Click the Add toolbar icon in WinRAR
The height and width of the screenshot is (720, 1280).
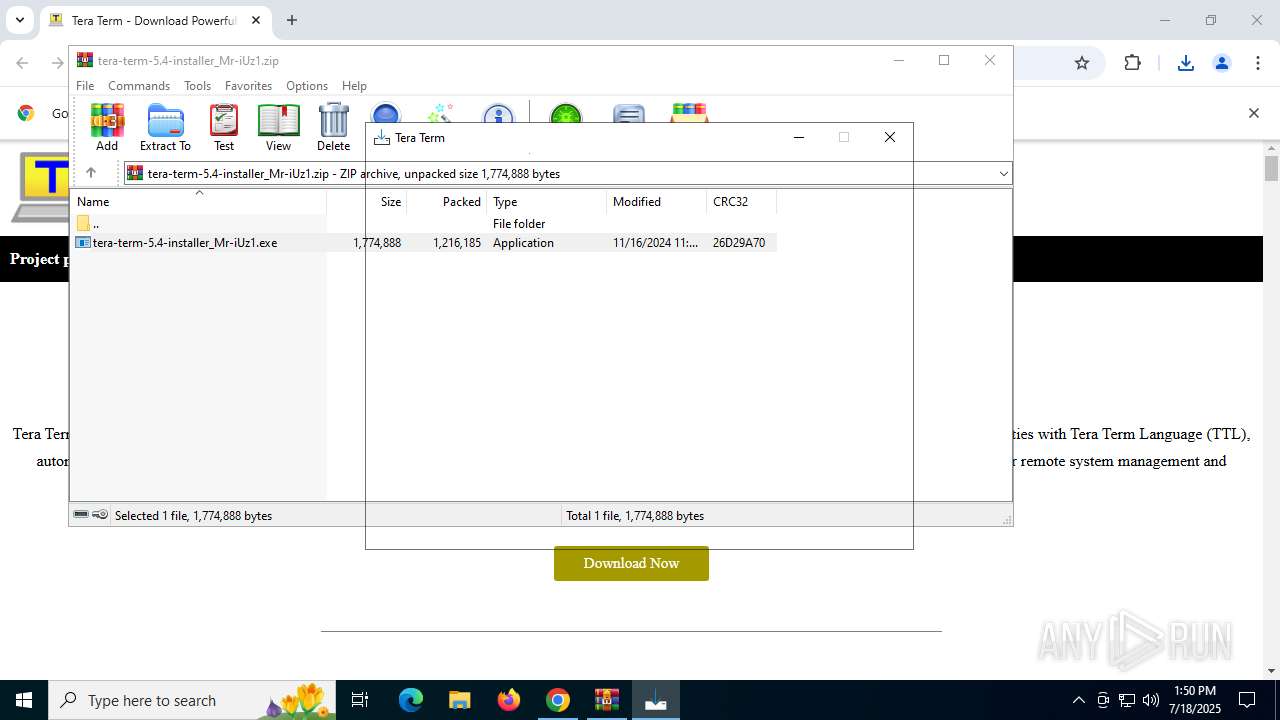click(x=107, y=127)
